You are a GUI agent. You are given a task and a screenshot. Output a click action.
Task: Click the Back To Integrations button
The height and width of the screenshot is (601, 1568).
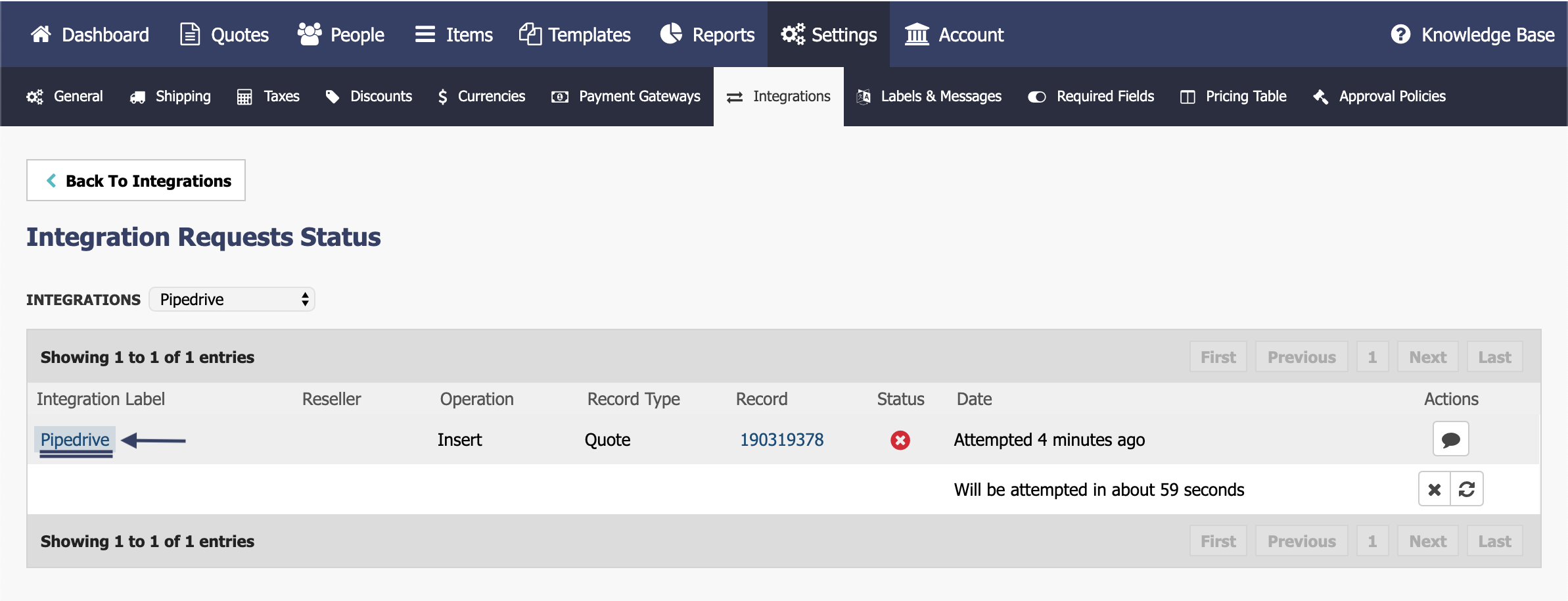pyautogui.click(x=136, y=180)
